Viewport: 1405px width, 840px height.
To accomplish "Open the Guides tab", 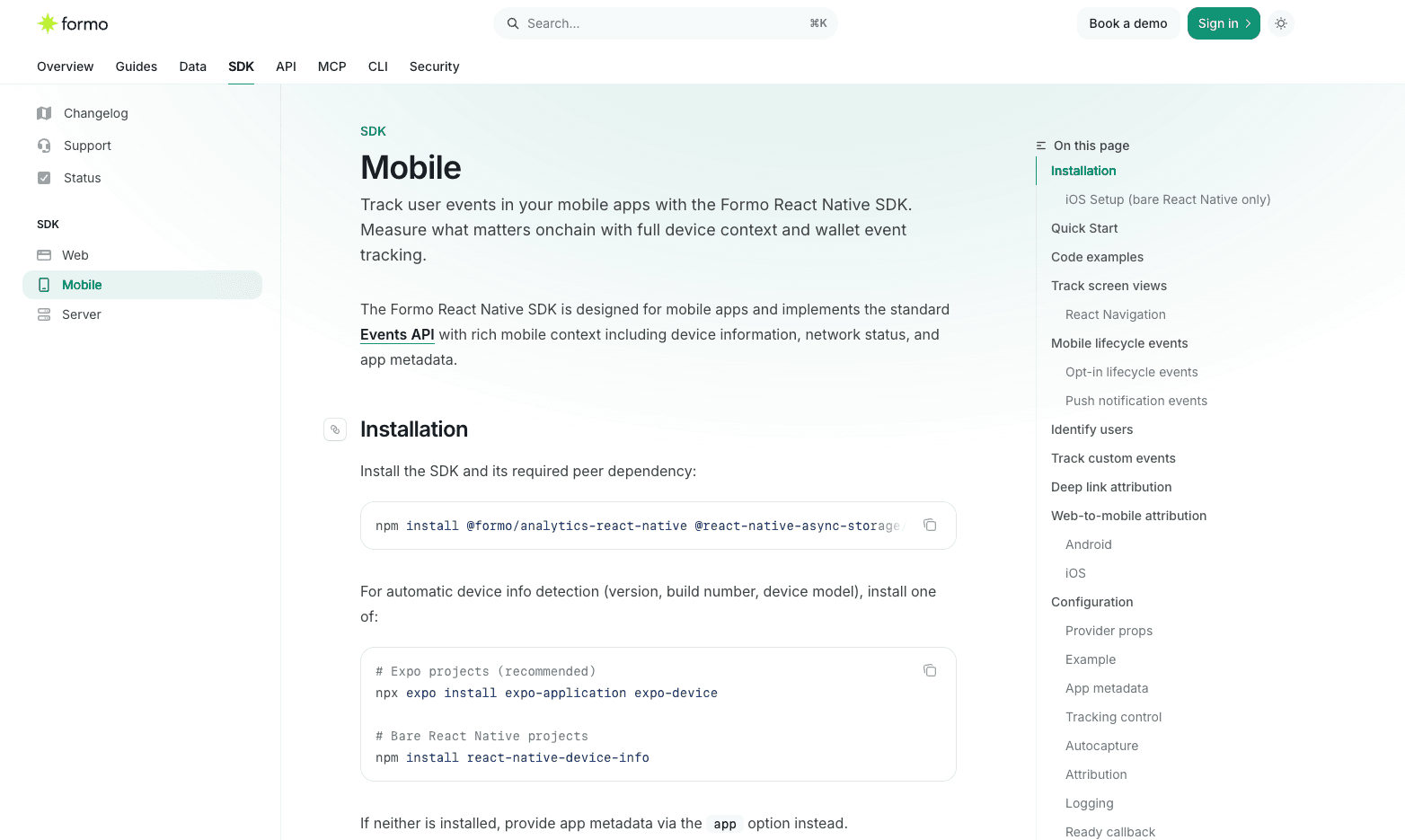I will [x=137, y=66].
